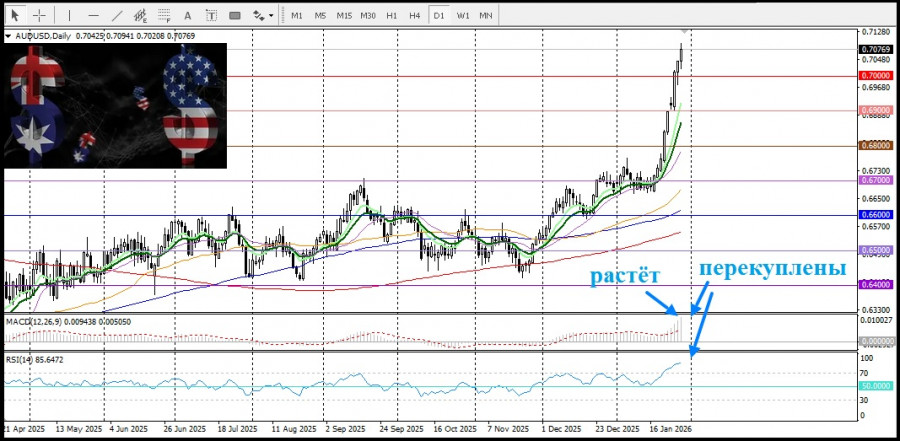
Task: Click the teal RSI 50.0000 level label
Action: (875, 386)
